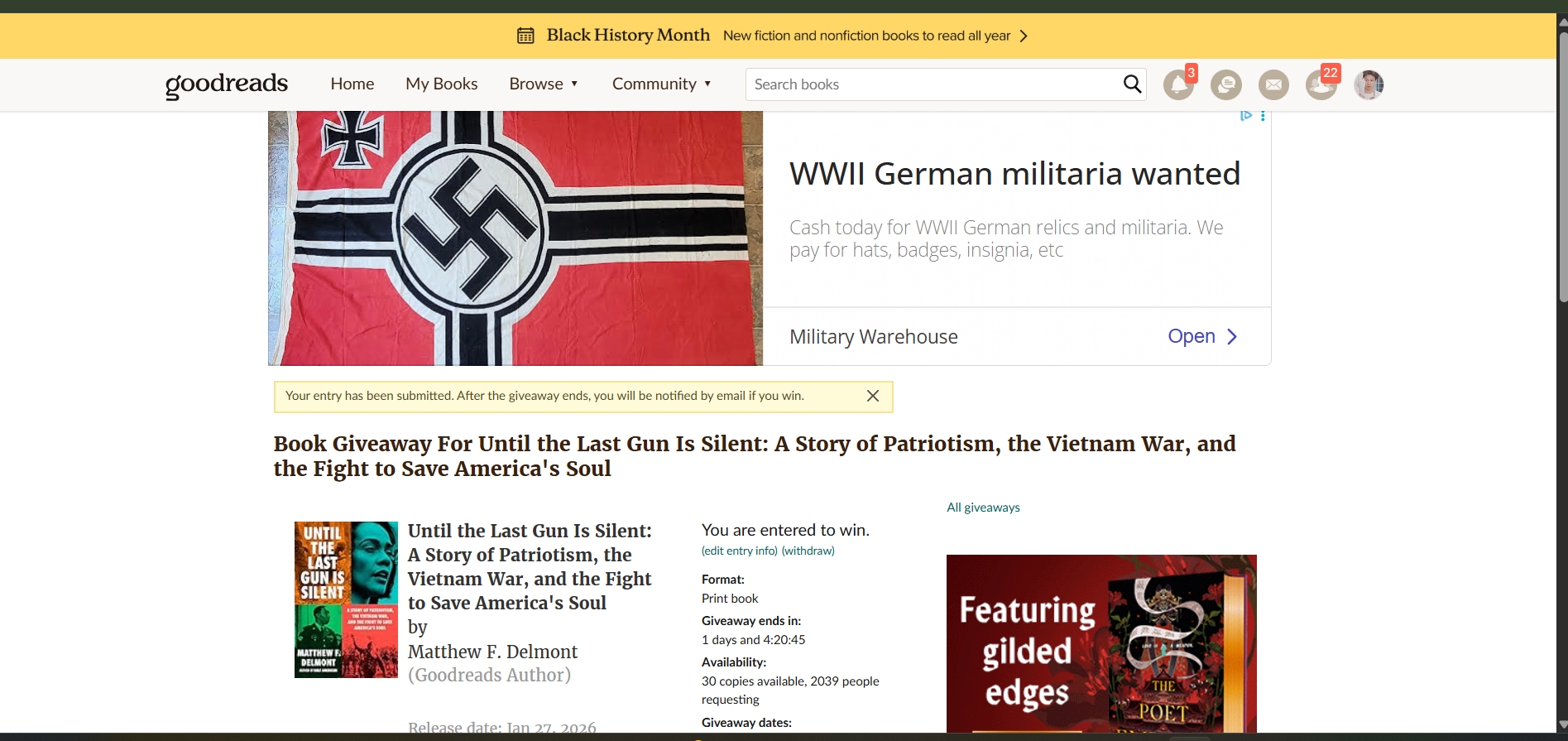Open the ad options three-dot menu
This screenshot has height=741, width=1568.
click(1263, 116)
